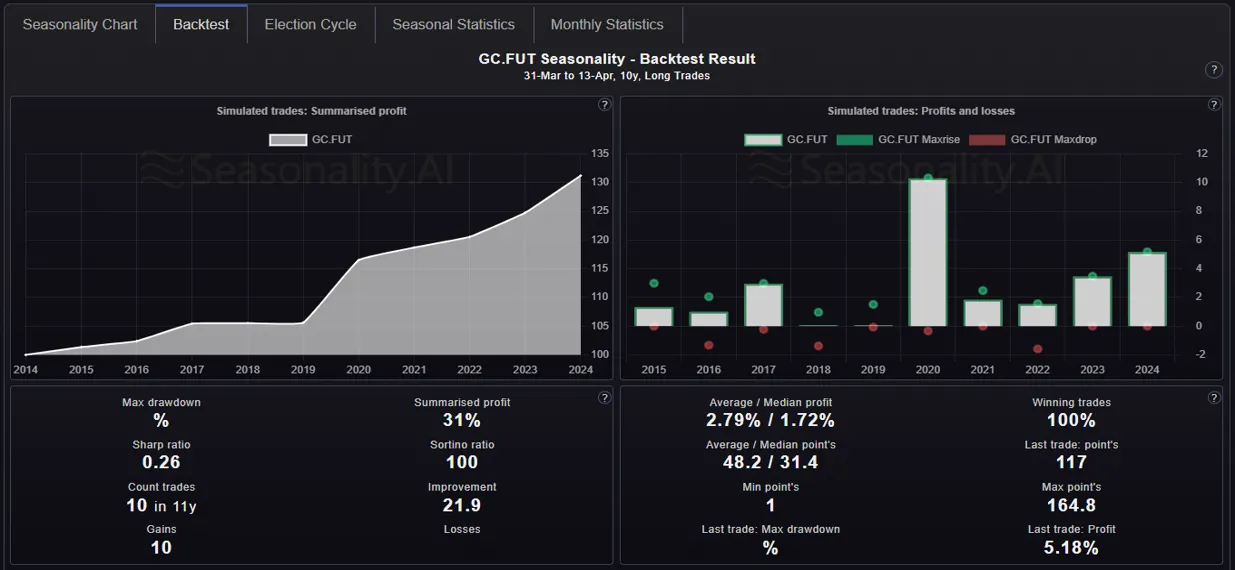Click help icon on Profits and losses chart
The width and height of the screenshot is (1235, 570).
(1214, 105)
